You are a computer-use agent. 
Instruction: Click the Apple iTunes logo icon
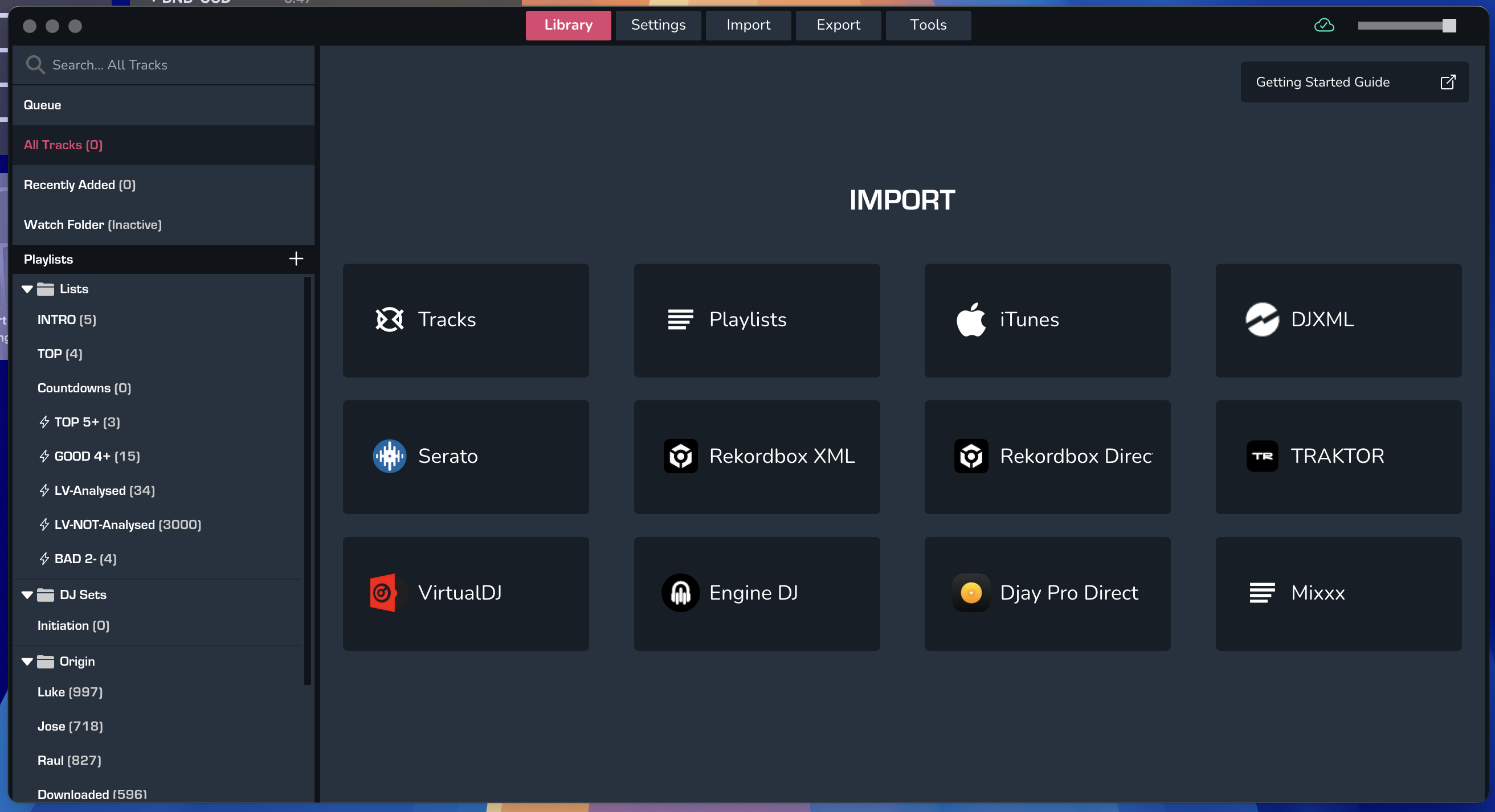971,319
